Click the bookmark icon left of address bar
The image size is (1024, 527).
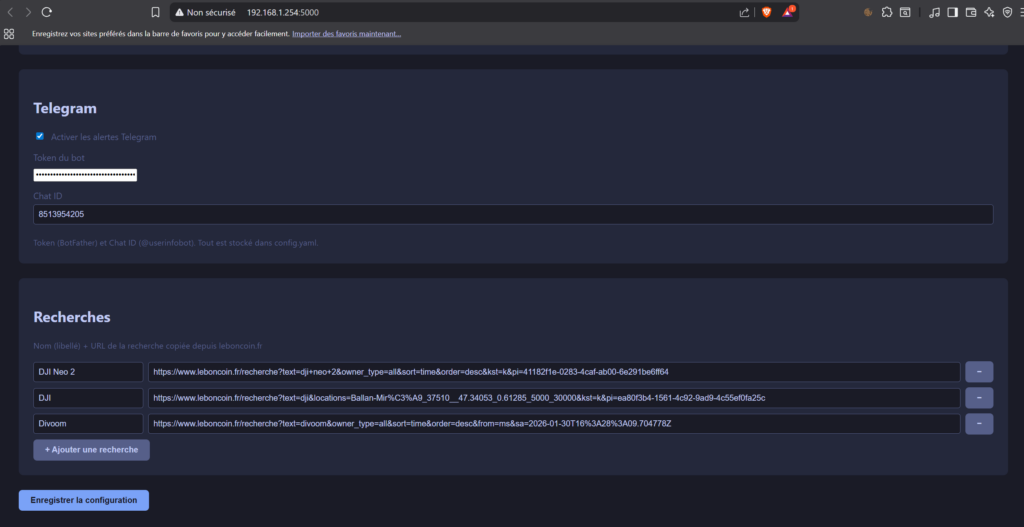pyautogui.click(x=155, y=12)
